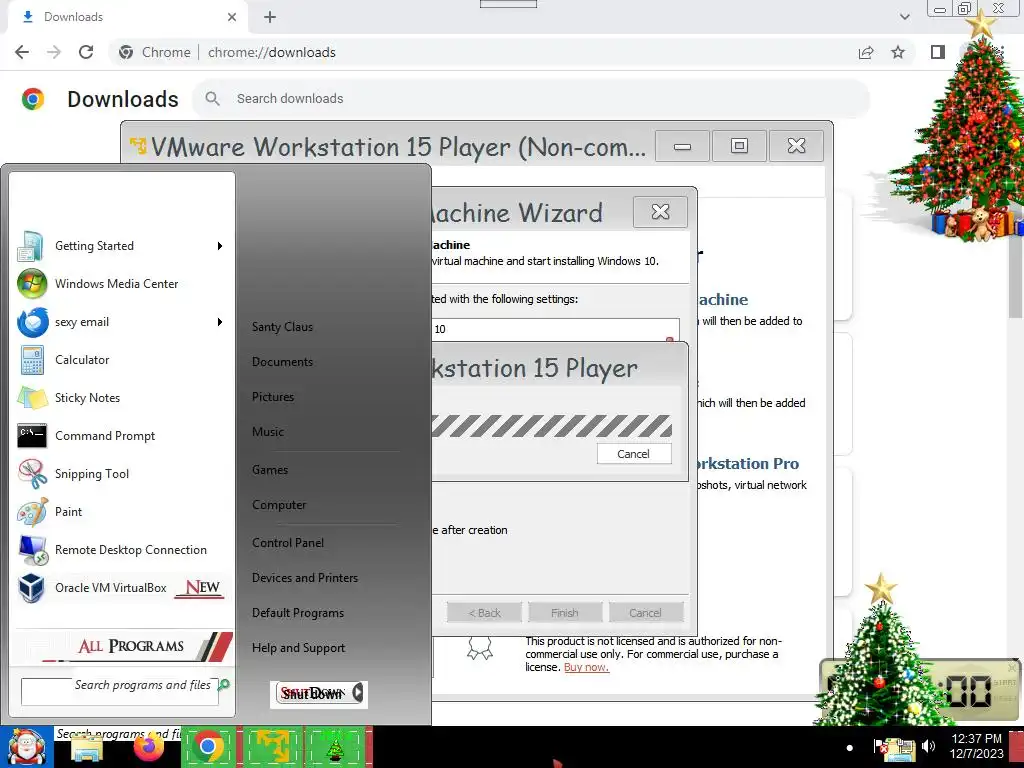Open Documents from start menu
Image resolution: width=1024 pixels, height=768 pixels.
tap(282, 362)
